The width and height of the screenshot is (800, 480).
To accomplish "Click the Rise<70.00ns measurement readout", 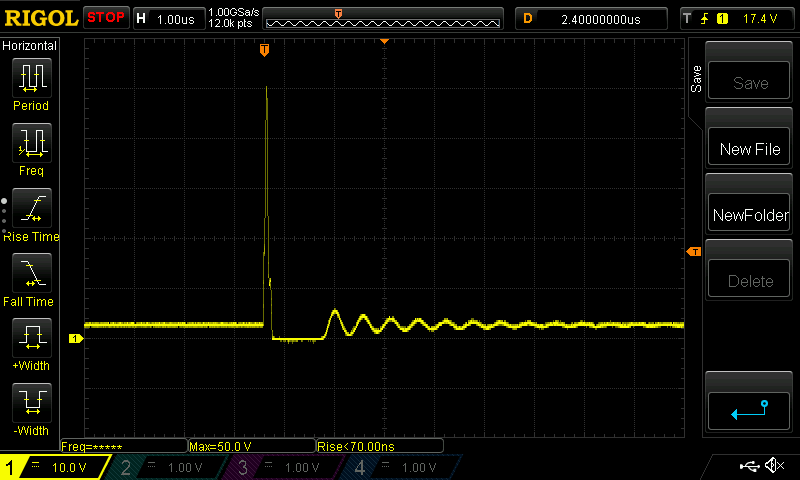I will click(380, 446).
